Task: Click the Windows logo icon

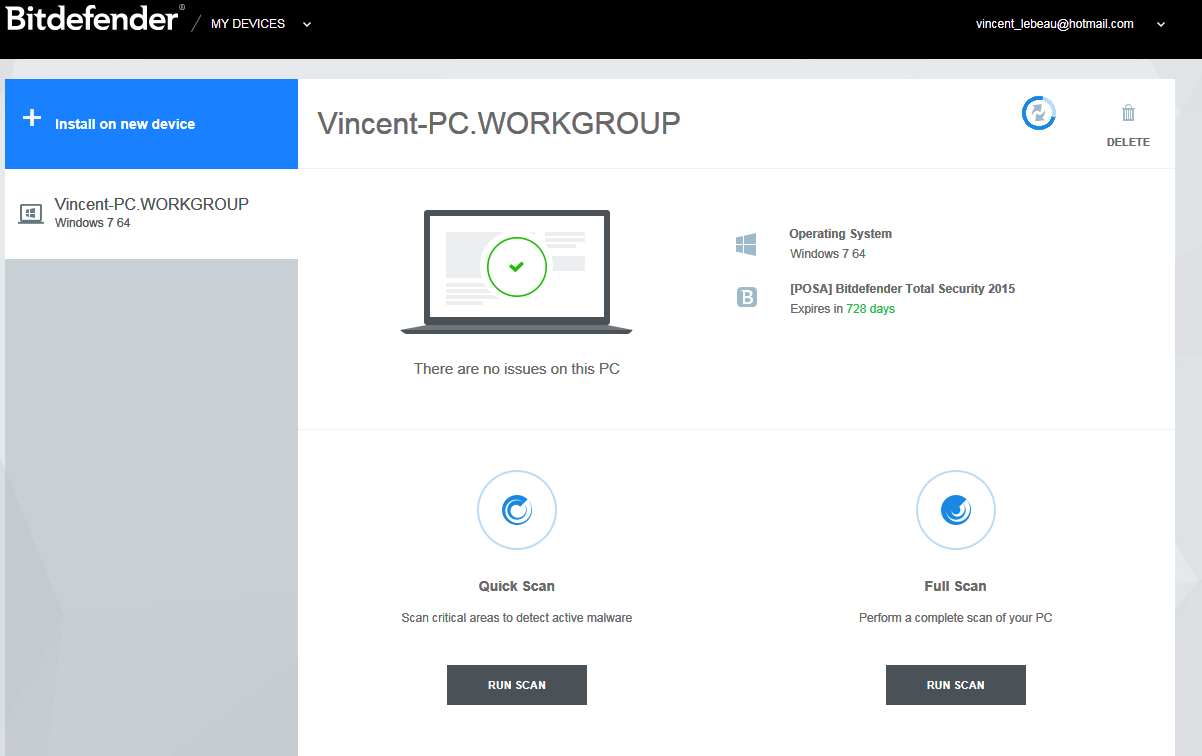Action: point(746,244)
